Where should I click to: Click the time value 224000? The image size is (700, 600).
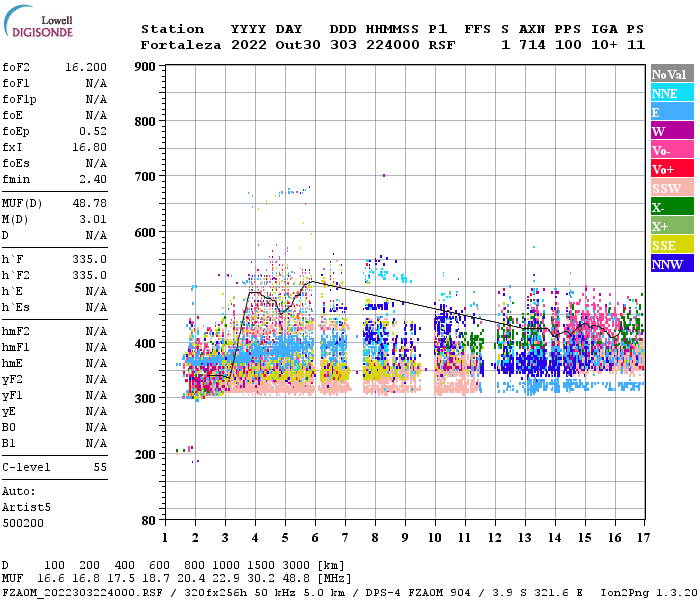click(392, 45)
